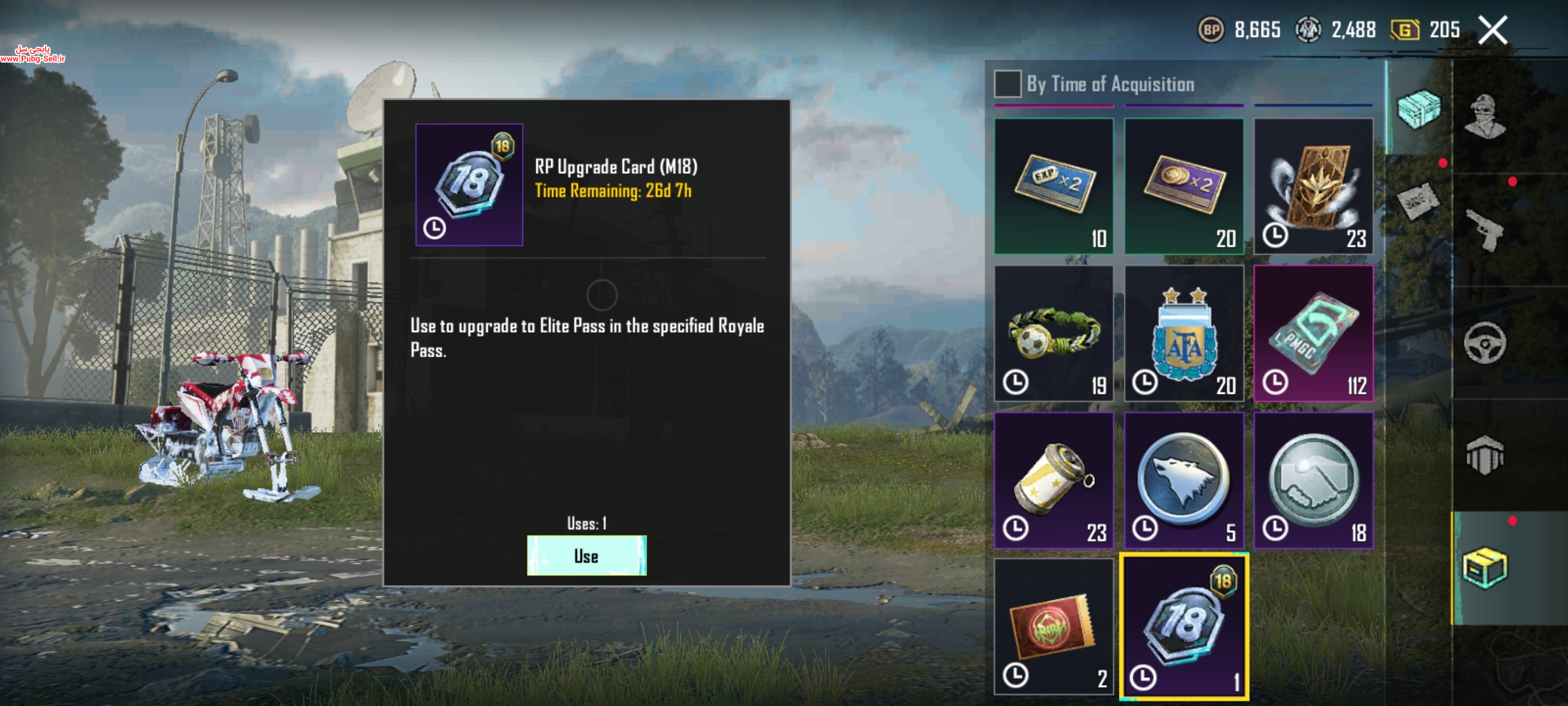Select the energy drink can item
The image size is (1568, 706).
[1054, 480]
